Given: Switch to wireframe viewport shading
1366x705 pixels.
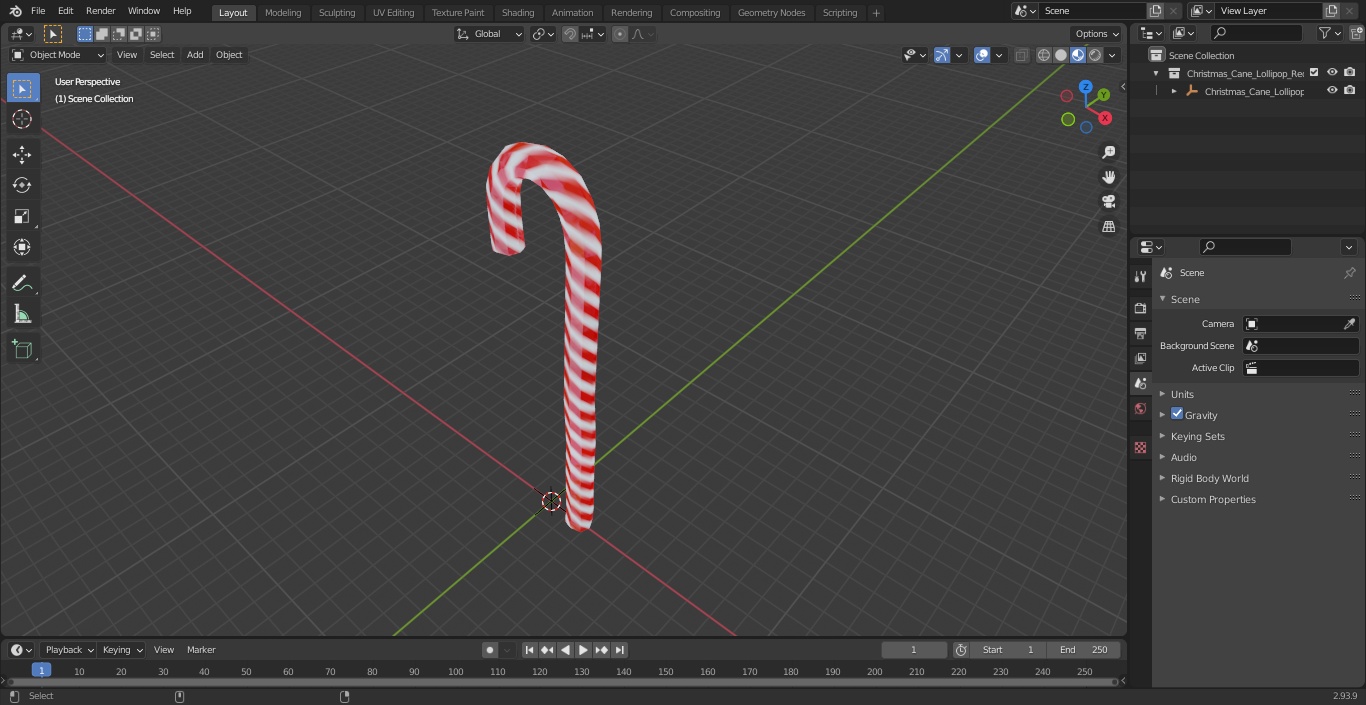Looking at the screenshot, I should pos(1044,55).
